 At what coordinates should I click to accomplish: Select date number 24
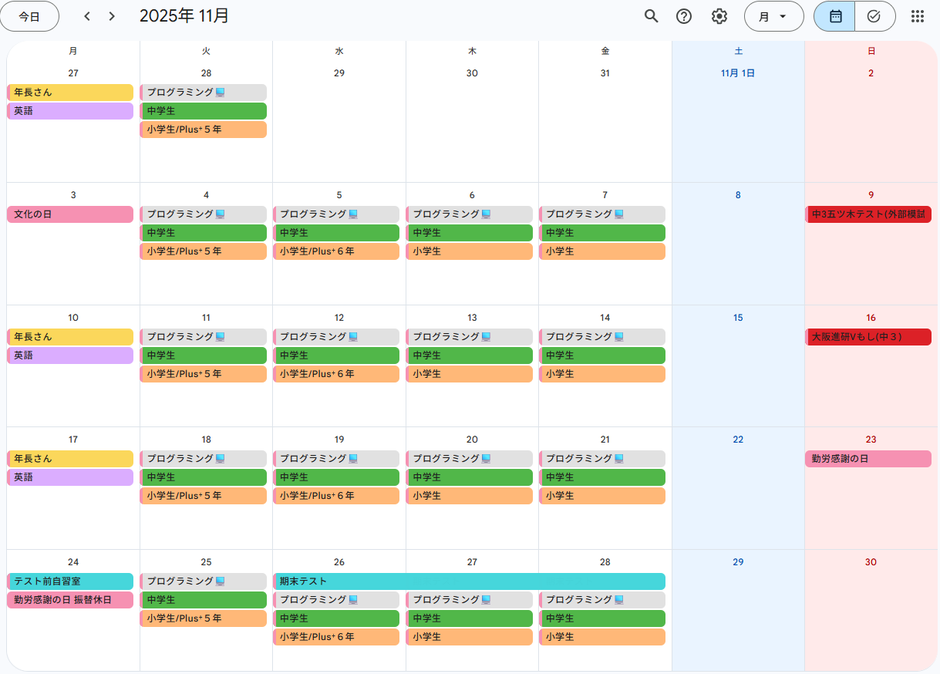coord(73,562)
